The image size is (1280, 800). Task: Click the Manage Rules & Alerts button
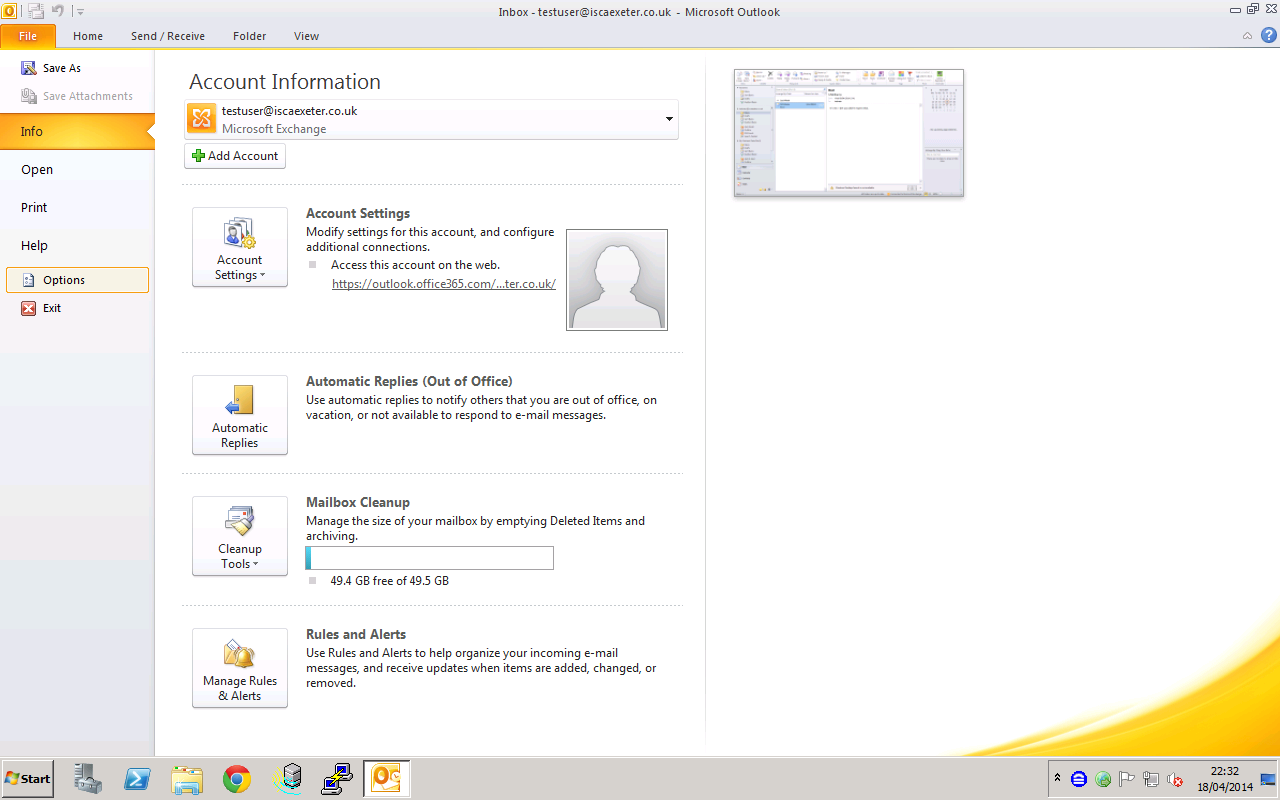240,668
